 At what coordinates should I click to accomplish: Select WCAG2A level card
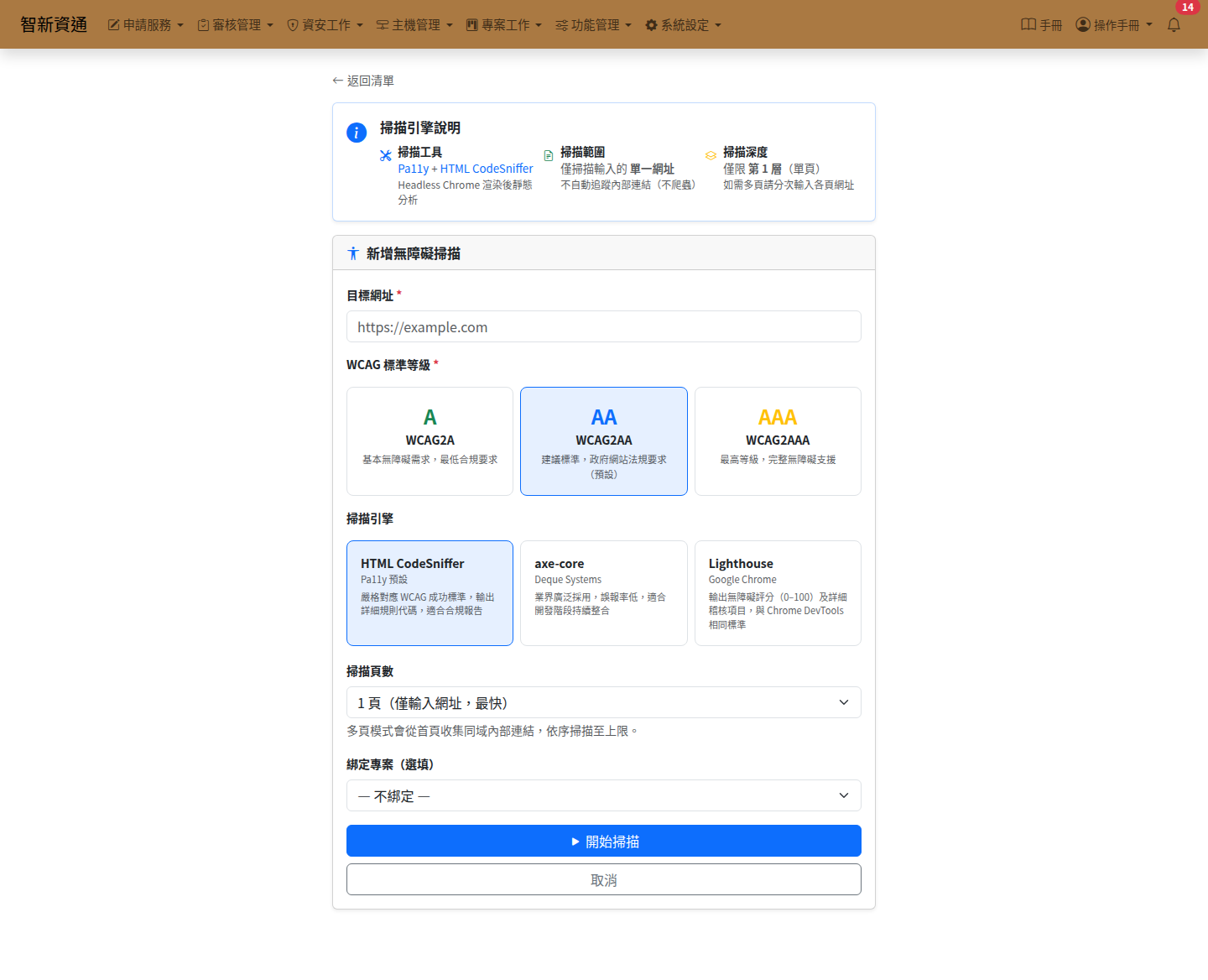pos(430,441)
